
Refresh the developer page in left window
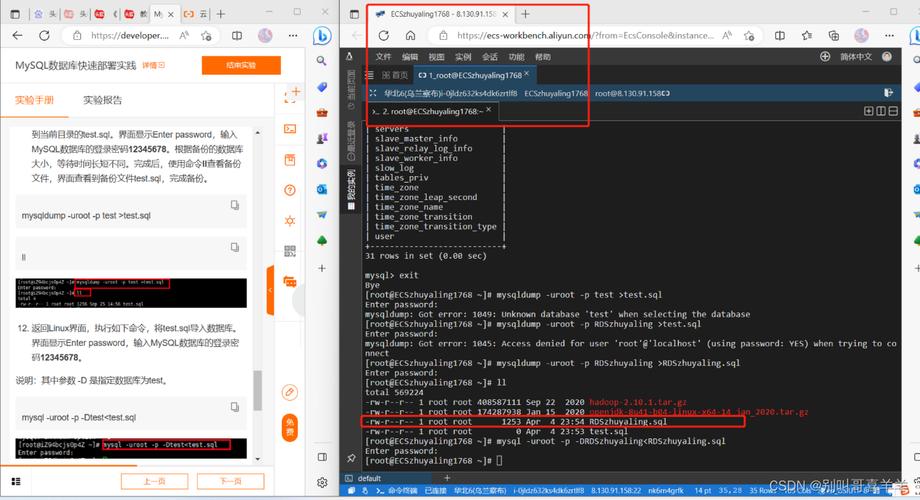(x=44, y=36)
